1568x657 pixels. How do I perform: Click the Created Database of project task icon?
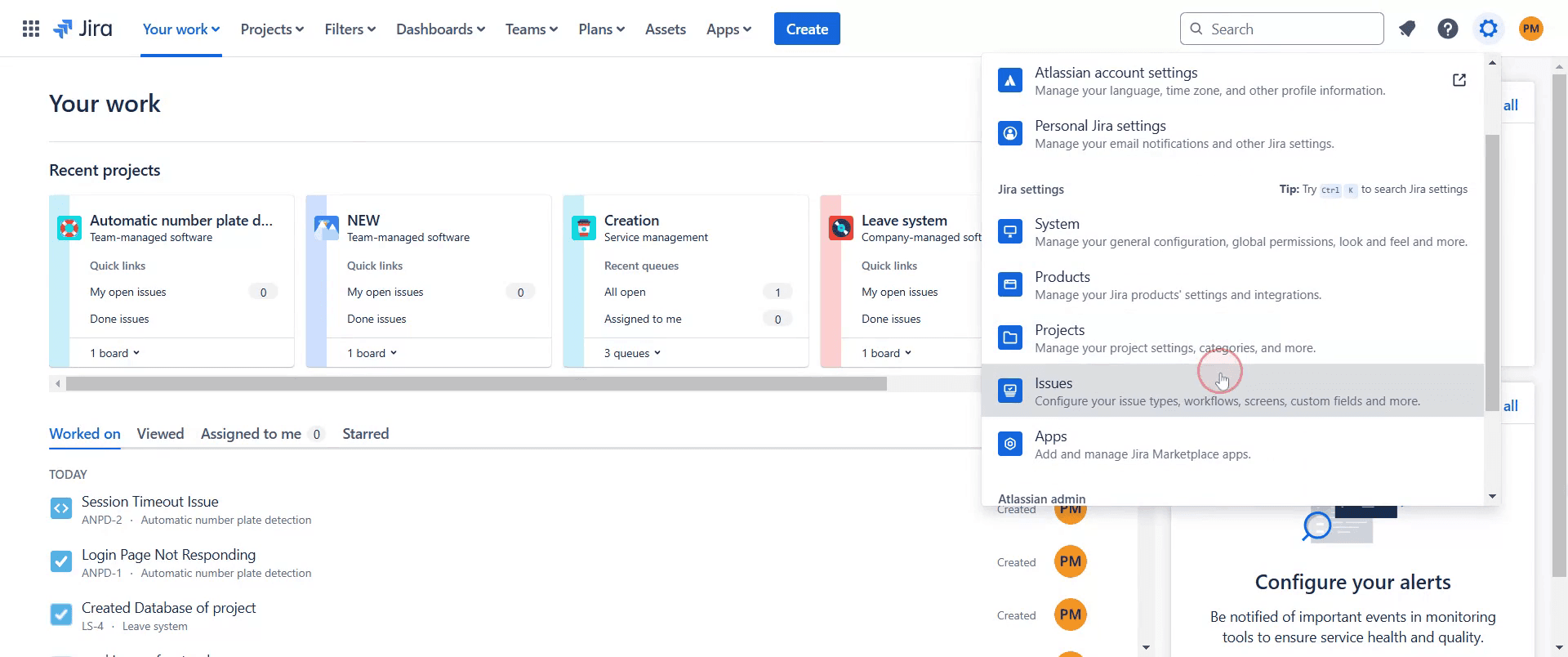click(x=61, y=615)
